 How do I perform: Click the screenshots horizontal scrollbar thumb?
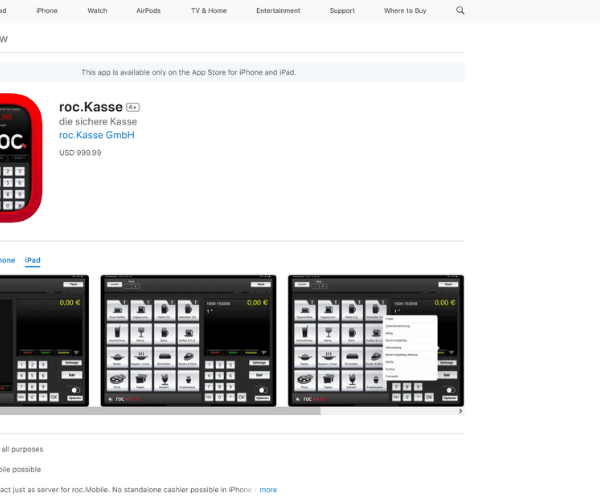tap(160, 411)
